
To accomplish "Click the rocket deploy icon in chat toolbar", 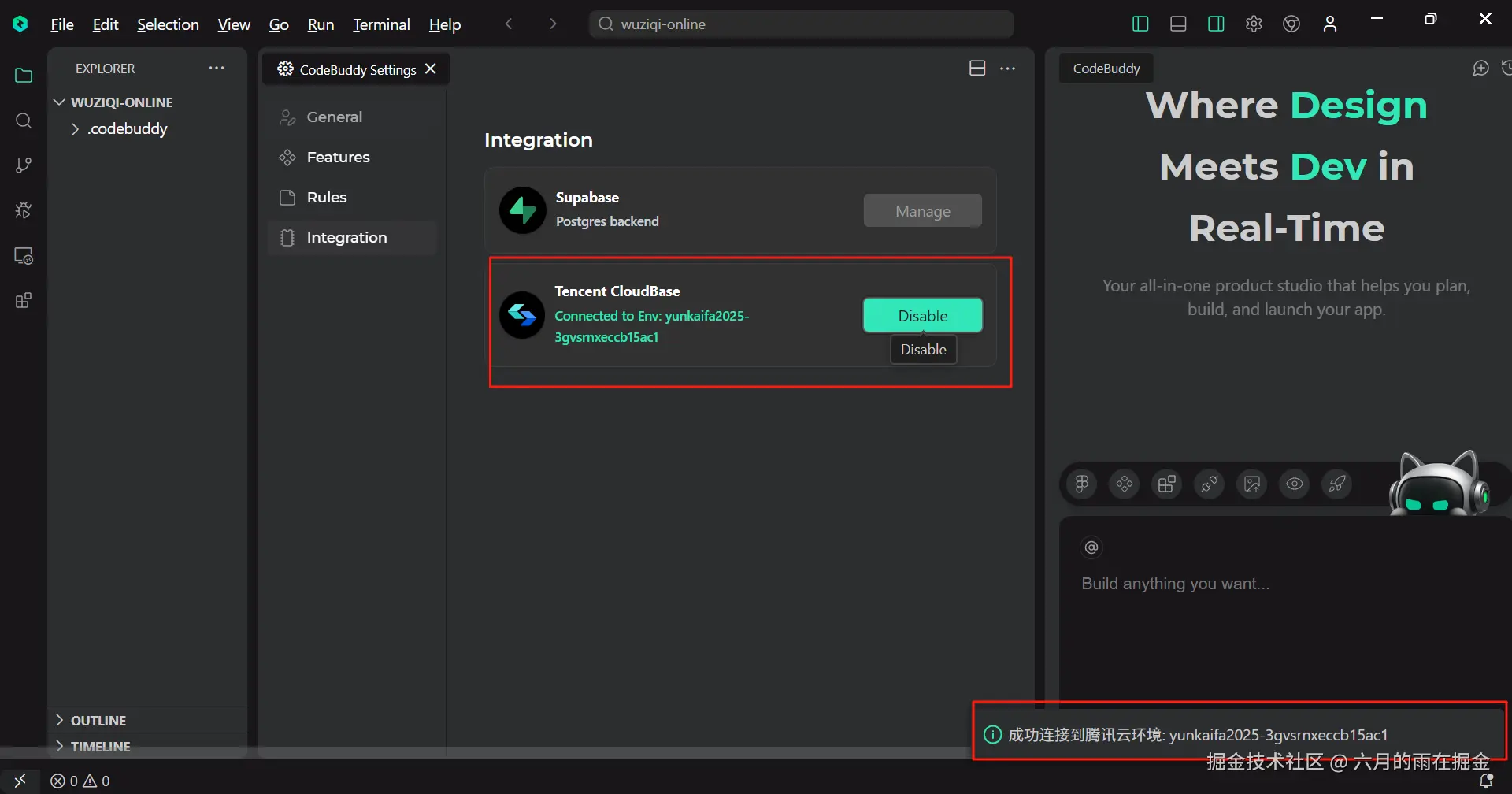I will click(x=1337, y=484).
